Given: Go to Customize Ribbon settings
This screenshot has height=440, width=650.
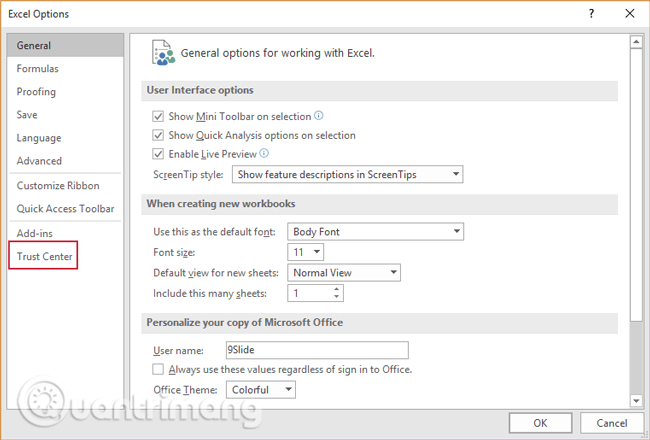Looking at the screenshot, I should [x=65, y=185].
